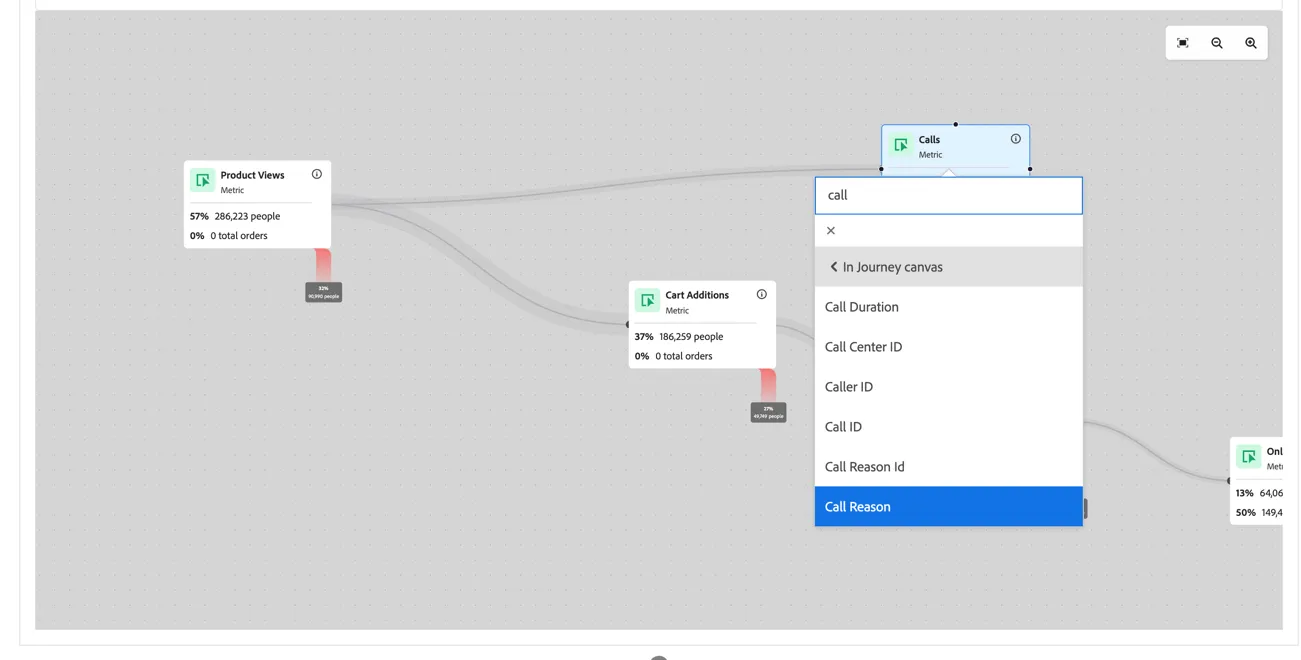
Task: Click the search field containing "call"
Action: [949, 195]
